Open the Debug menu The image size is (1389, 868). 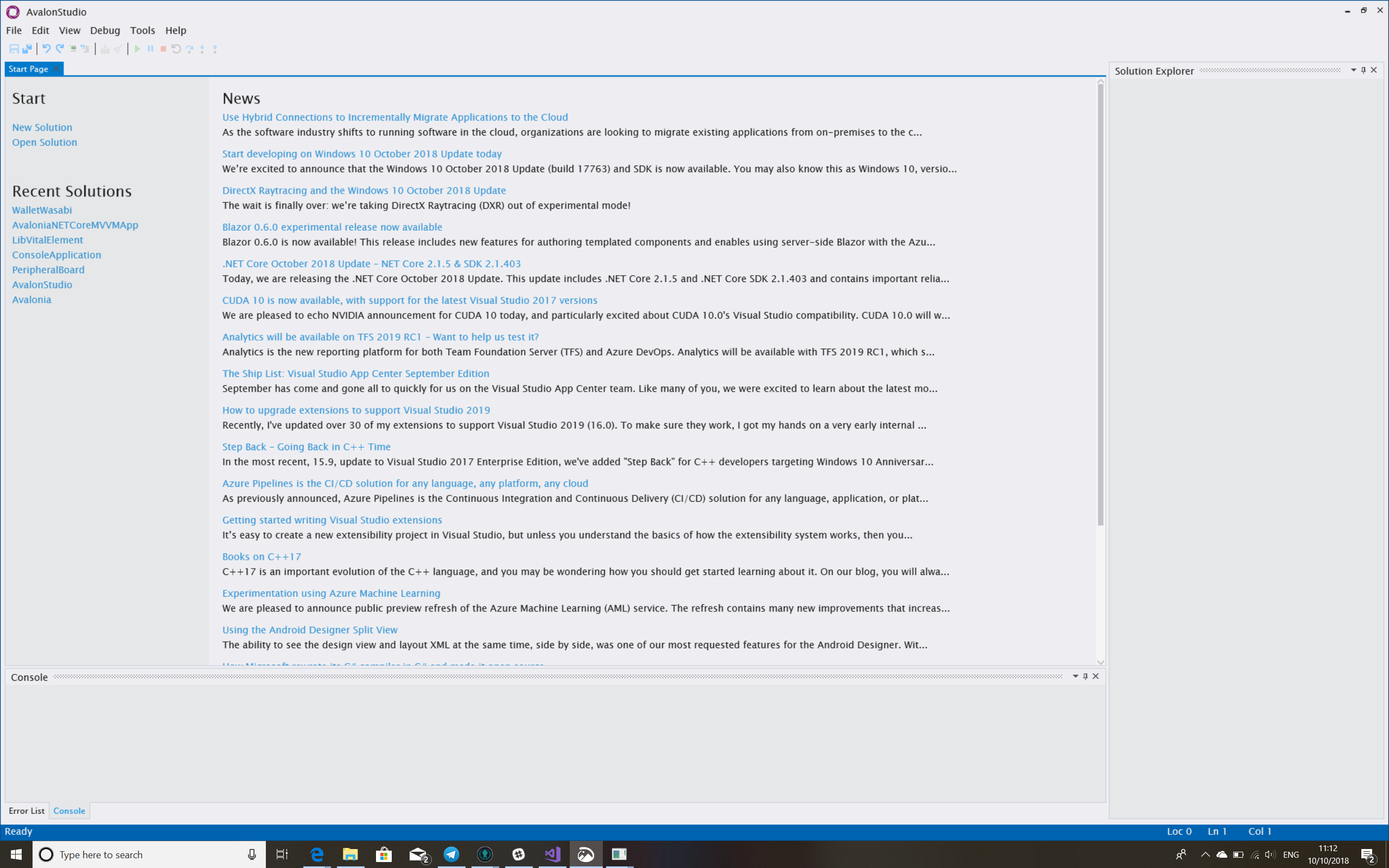pos(105,30)
